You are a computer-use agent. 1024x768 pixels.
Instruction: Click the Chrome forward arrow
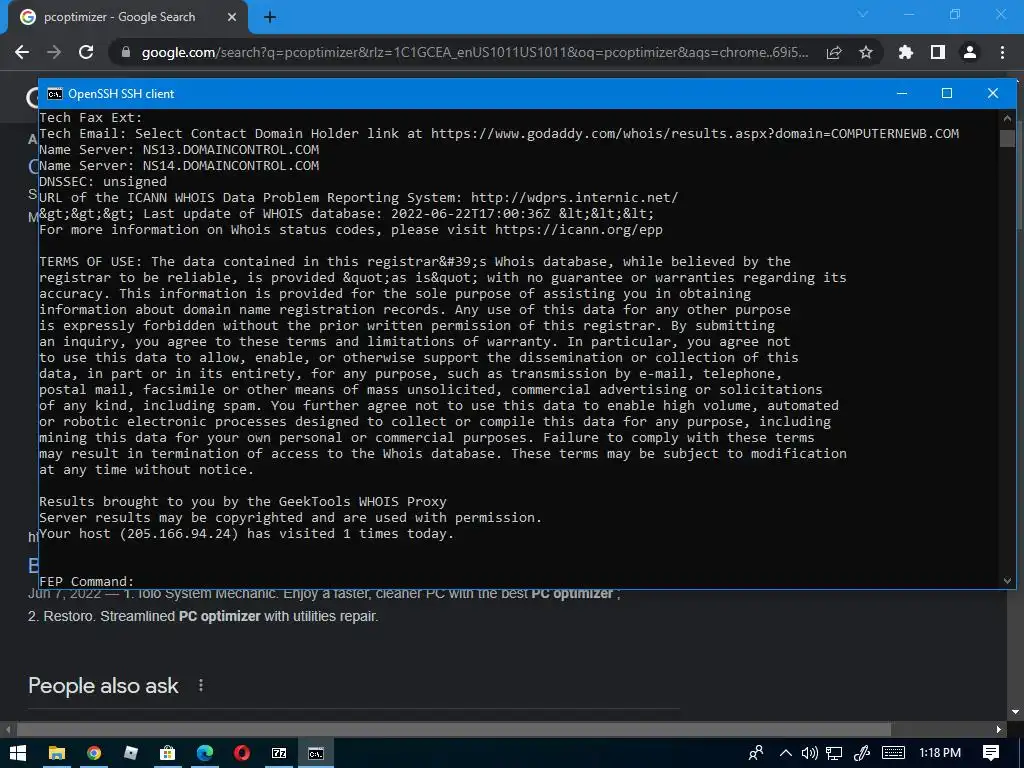click(x=54, y=52)
